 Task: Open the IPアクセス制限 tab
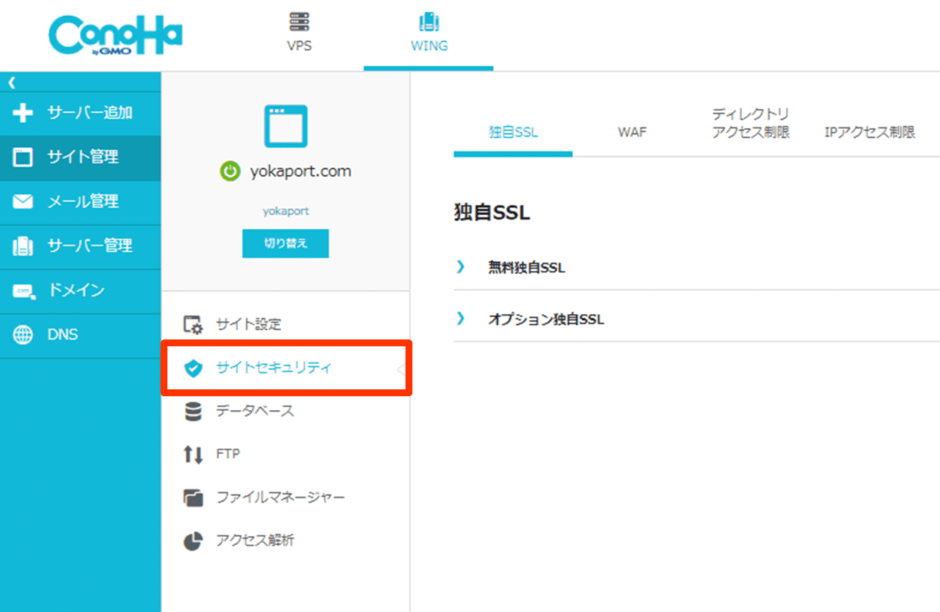coord(870,131)
